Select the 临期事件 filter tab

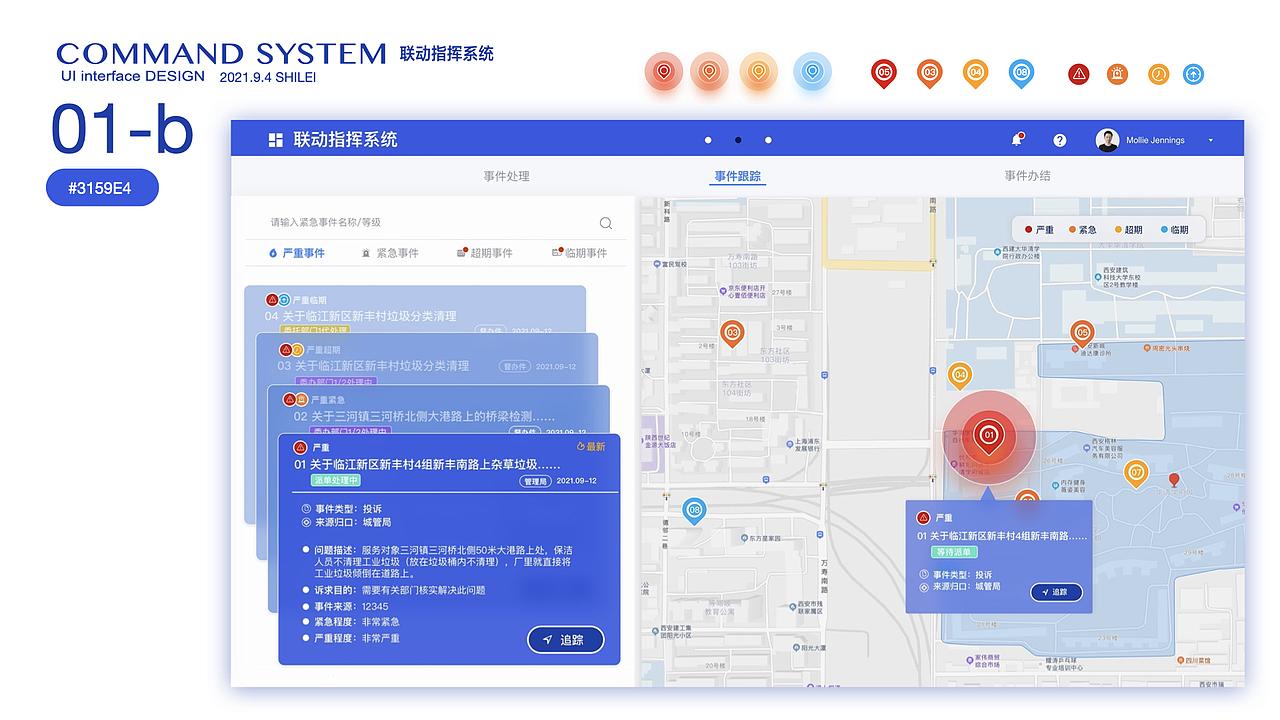tap(579, 253)
